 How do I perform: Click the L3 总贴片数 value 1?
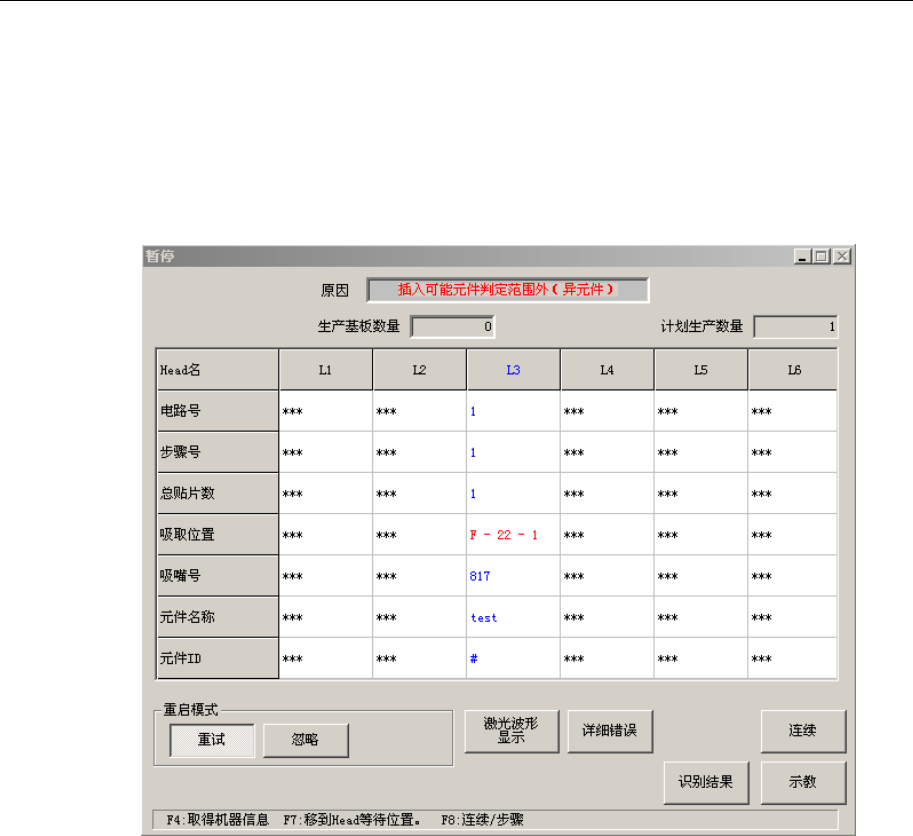click(x=513, y=494)
